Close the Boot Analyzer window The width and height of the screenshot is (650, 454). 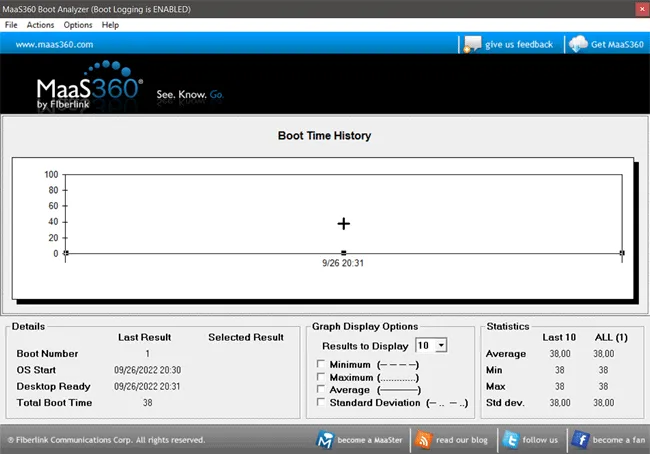point(642,9)
